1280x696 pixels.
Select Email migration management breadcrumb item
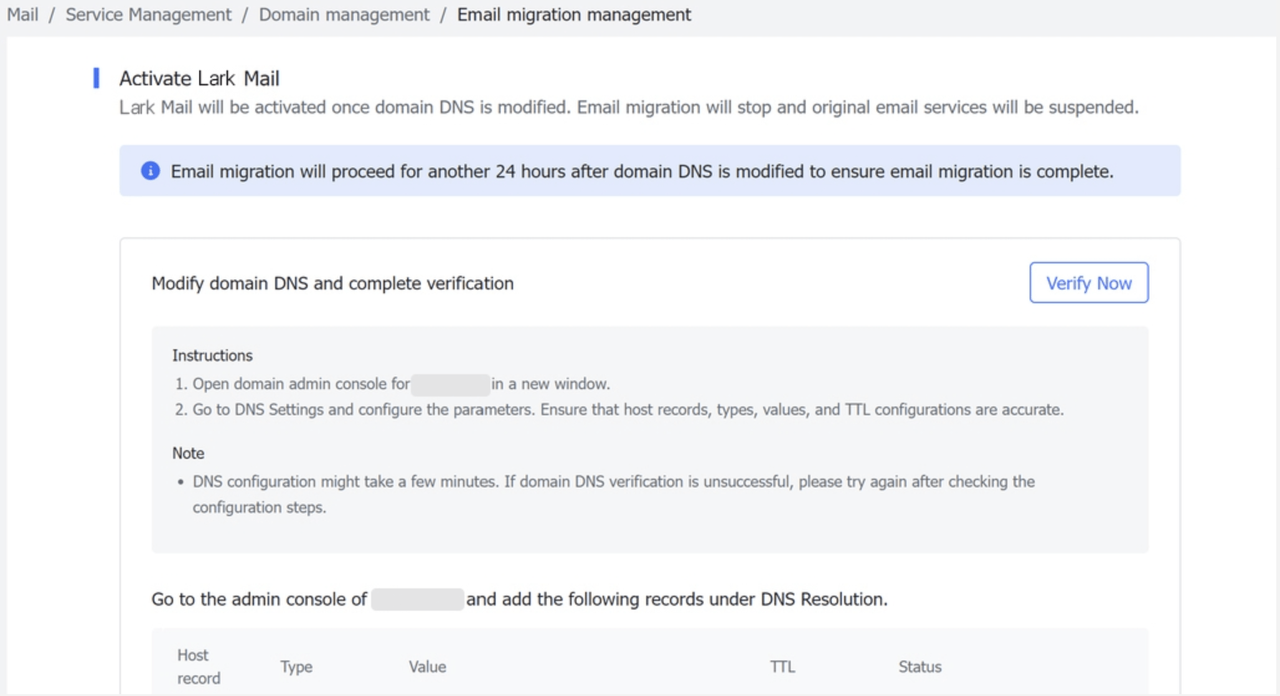coord(573,14)
